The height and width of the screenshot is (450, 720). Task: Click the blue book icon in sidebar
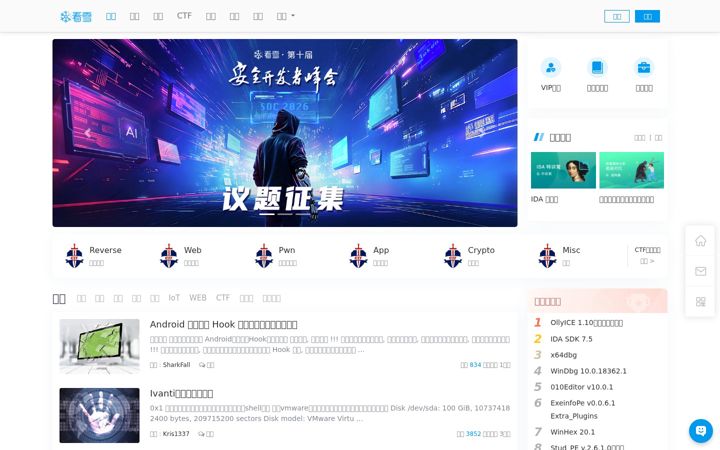[x=597, y=68]
